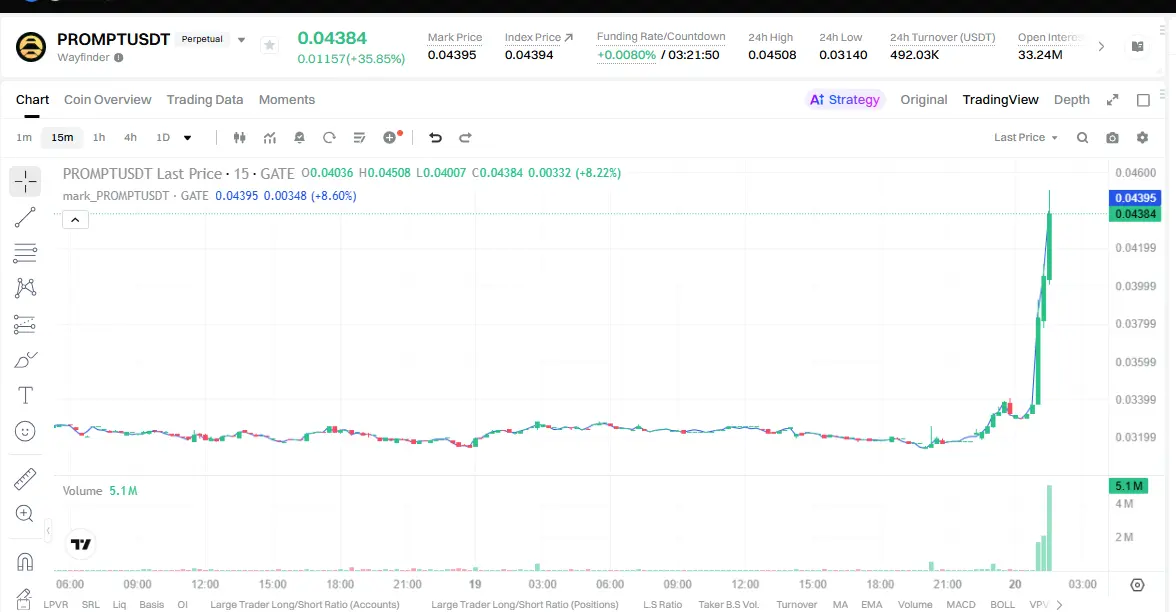Open the Last Price type dropdown
This screenshot has height=612, width=1176.
click(x=1025, y=137)
